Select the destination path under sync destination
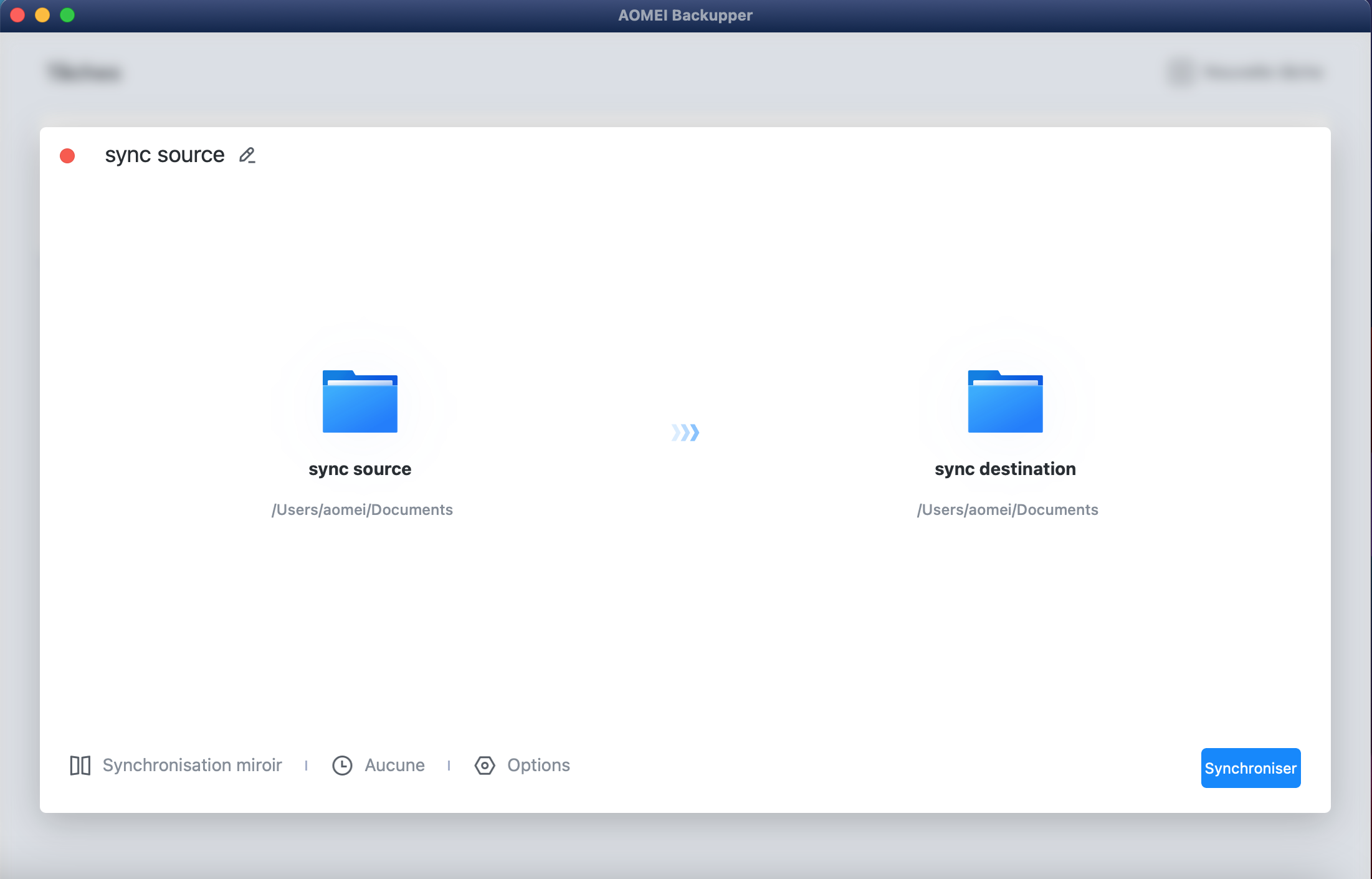The image size is (1372, 879). pyautogui.click(x=1007, y=510)
